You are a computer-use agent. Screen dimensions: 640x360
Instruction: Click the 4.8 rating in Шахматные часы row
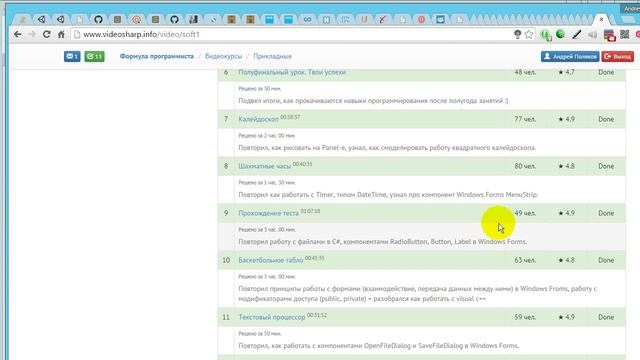[567, 166]
